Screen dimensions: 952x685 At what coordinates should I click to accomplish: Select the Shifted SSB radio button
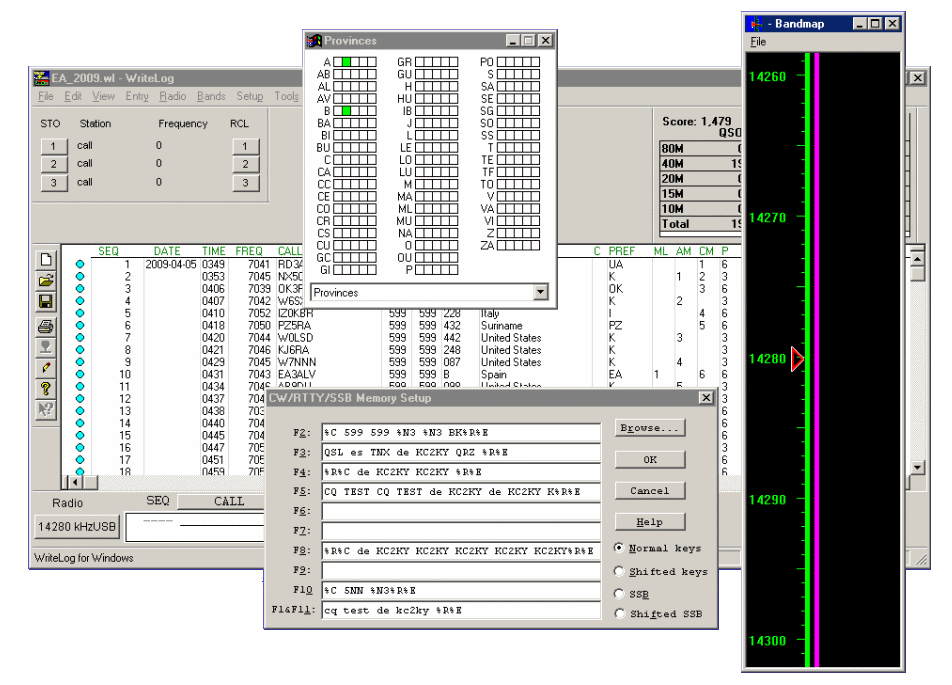[620, 613]
